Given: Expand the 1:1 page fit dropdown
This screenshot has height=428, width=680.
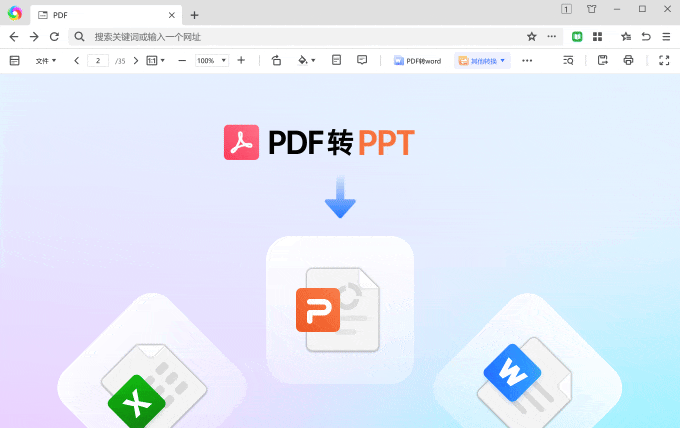Looking at the screenshot, I should (156, 61).
